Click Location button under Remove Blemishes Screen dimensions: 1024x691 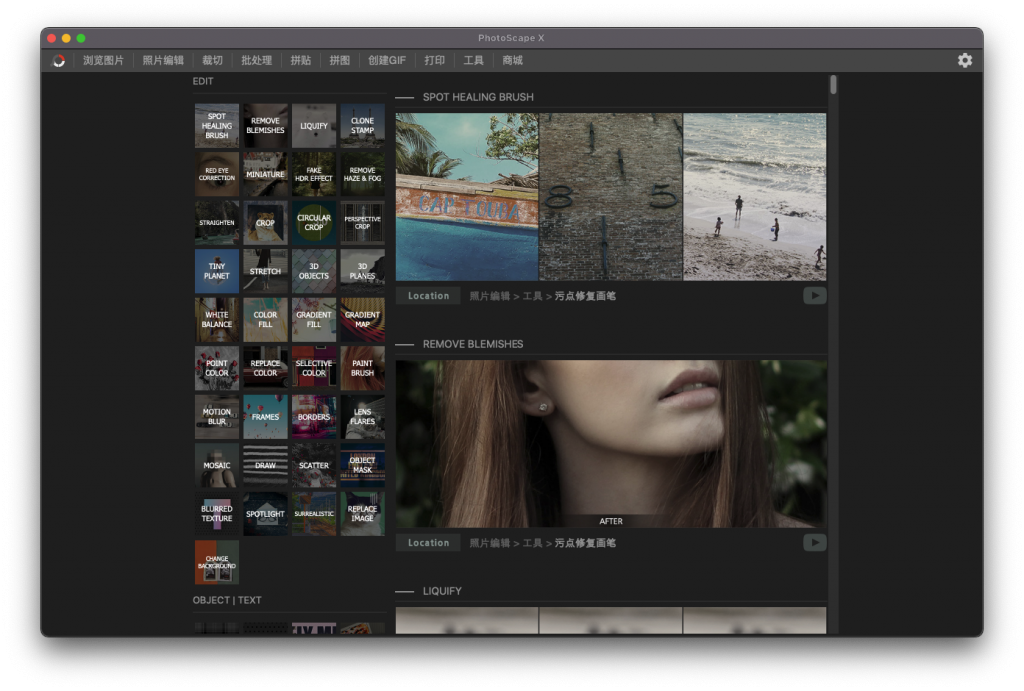(x=428, y=543)
